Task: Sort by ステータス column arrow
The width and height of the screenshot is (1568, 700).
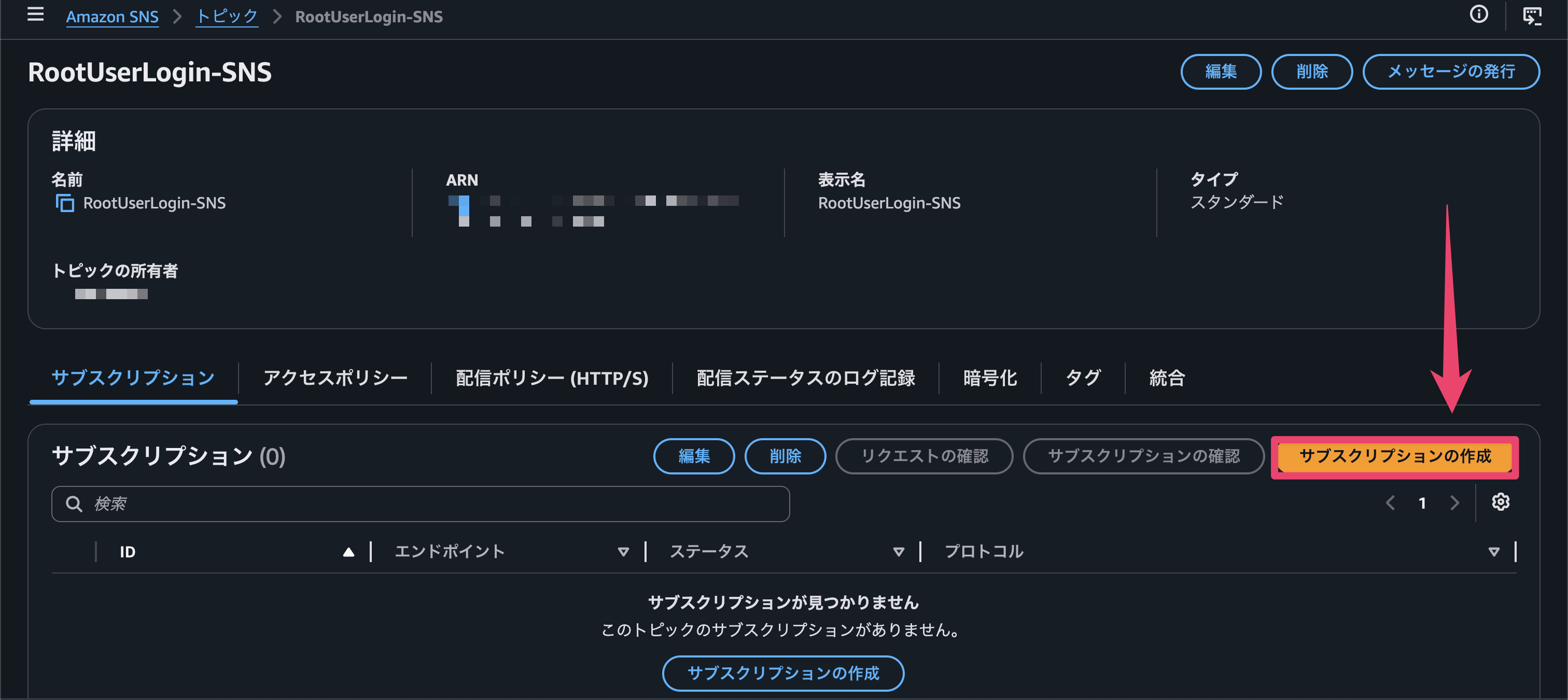Action: [898, 552]
